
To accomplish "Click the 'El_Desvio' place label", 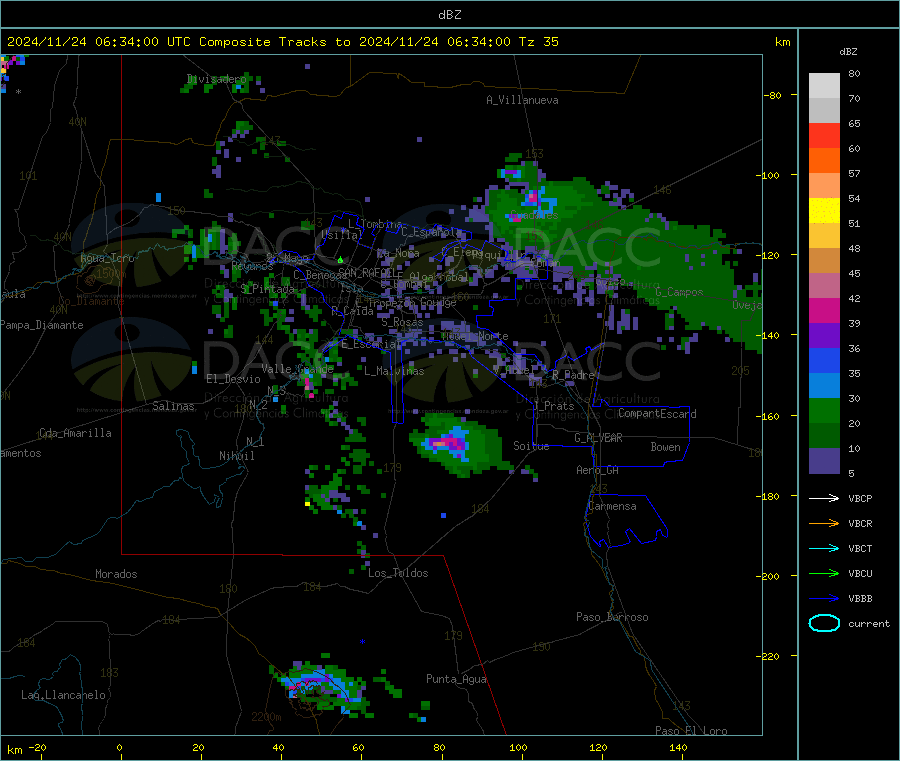I will coord(233,379).
